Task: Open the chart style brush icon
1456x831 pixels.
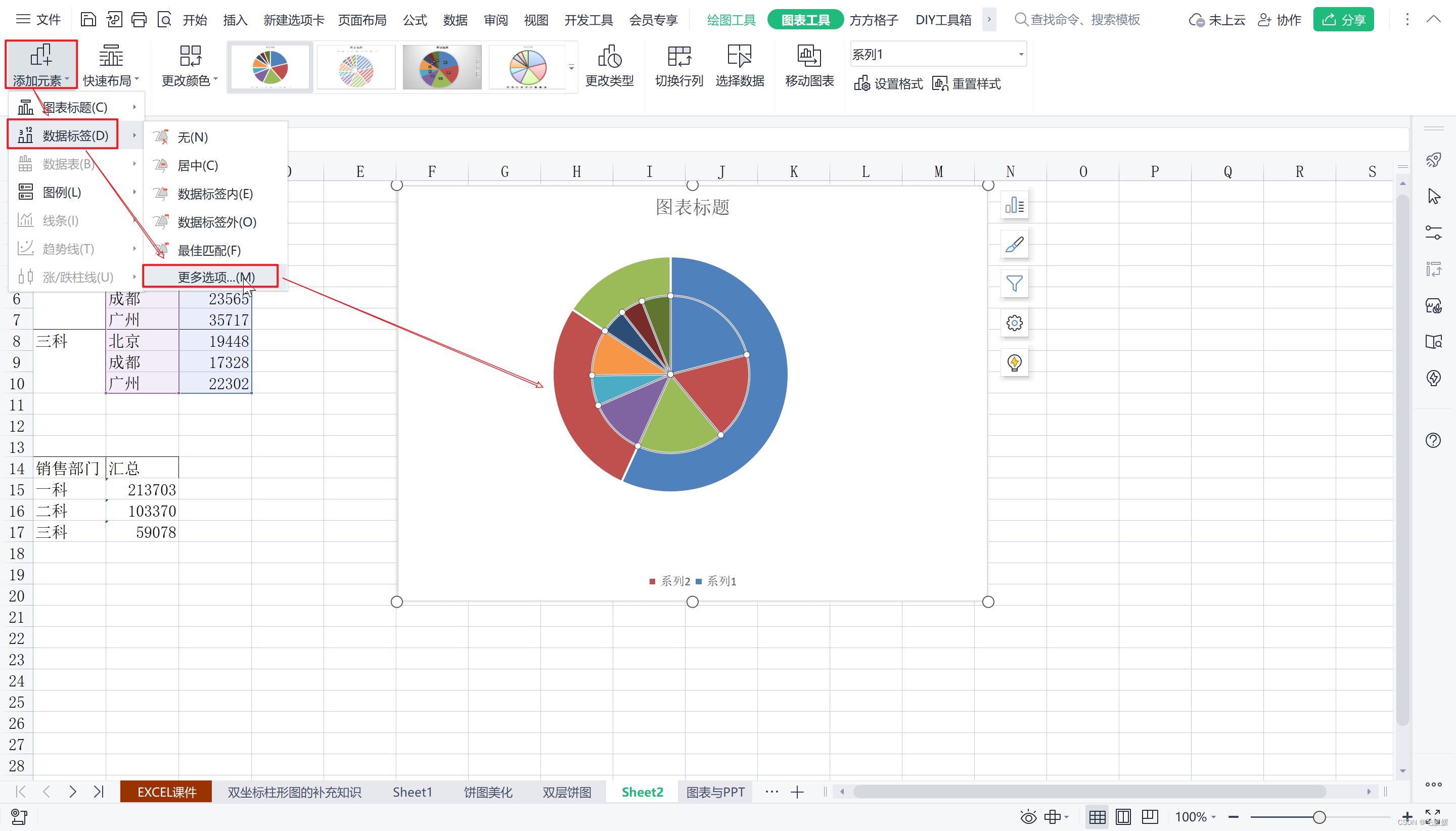Action: [x=1014, y=244]
